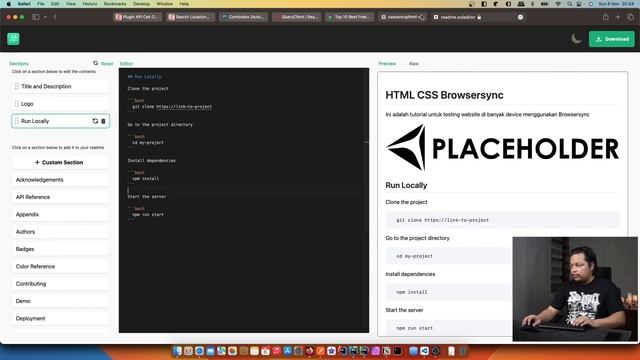Open Safari sidebar toggle icon
Screen dimensions: 640x360
click(x=36, y=17)
